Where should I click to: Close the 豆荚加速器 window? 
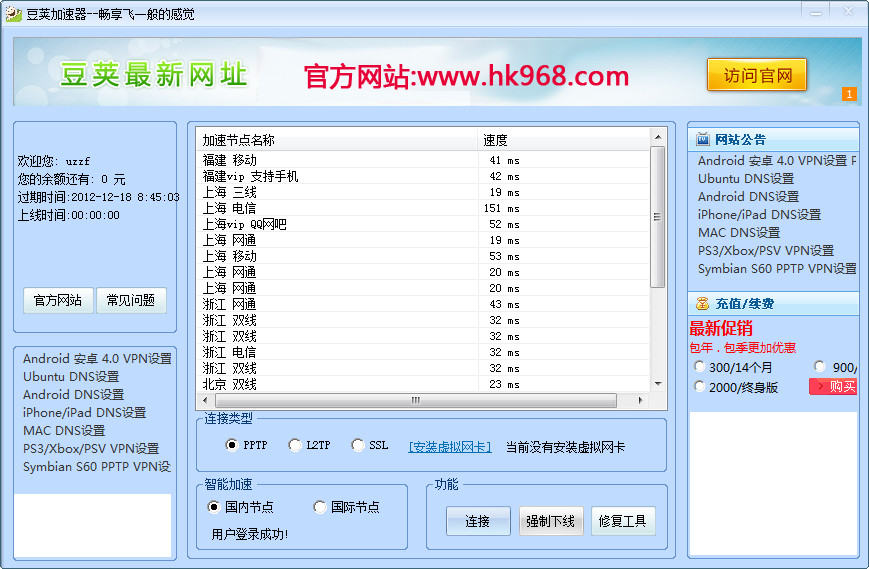848,12
